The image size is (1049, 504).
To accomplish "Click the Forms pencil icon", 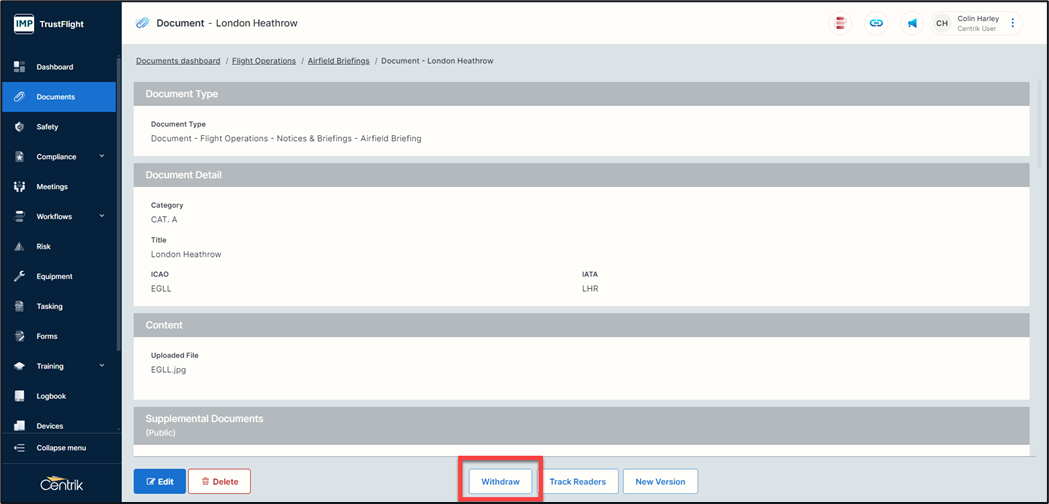I will pos(19,336).
